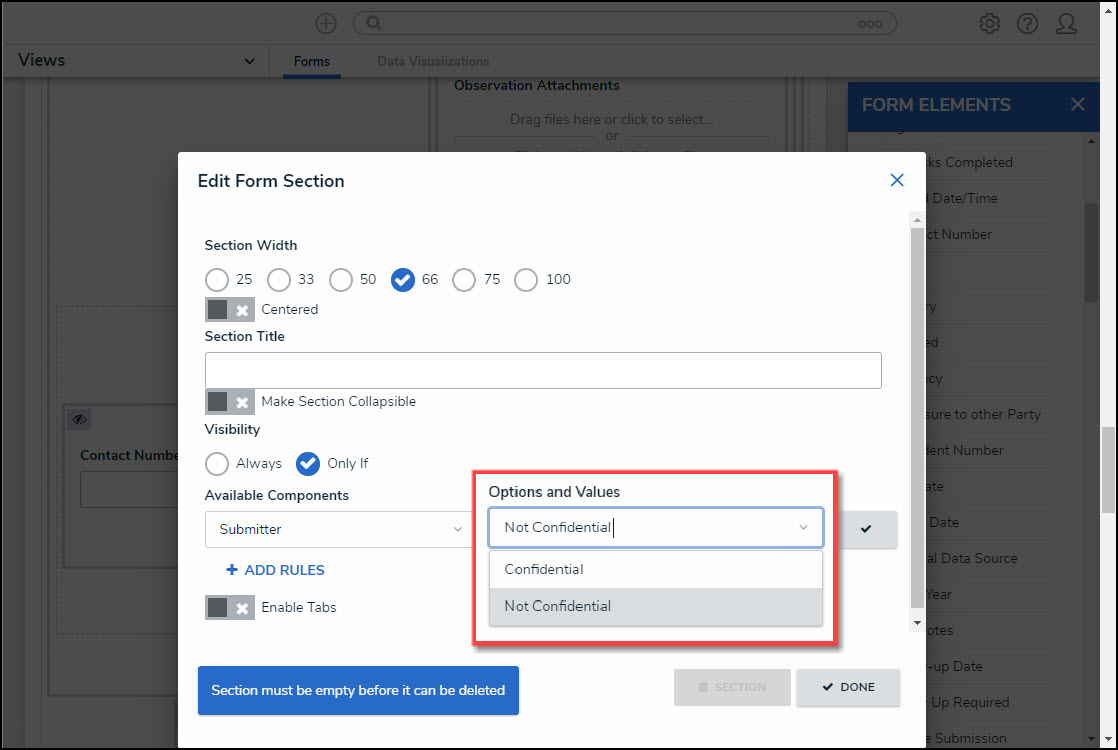This screenshot has width=1118, height=750.
Task: Switch to the Data Visualizations tab
Action: [x=434, y=61]
